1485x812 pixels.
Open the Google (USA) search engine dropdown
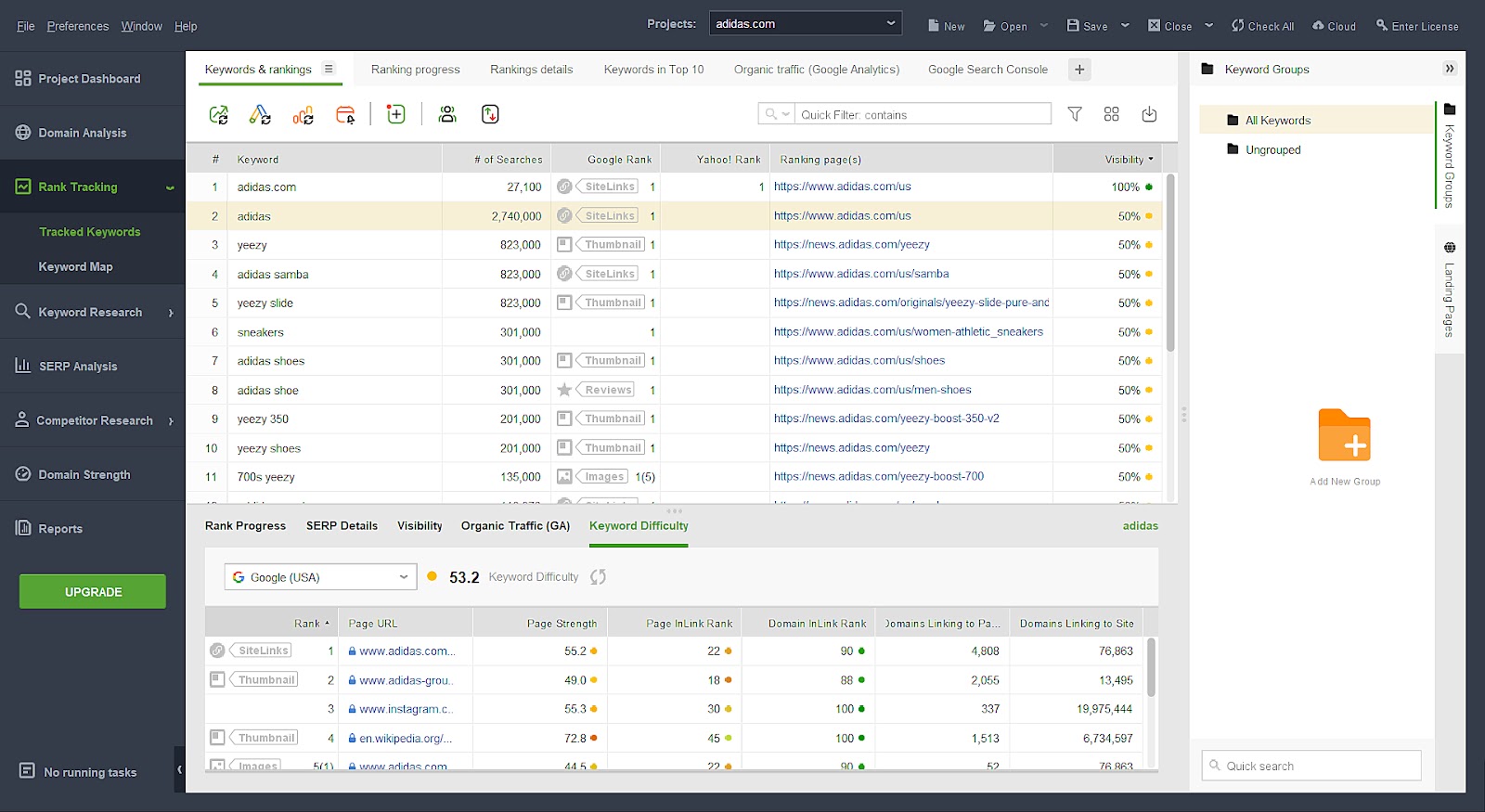click(320, 577)
